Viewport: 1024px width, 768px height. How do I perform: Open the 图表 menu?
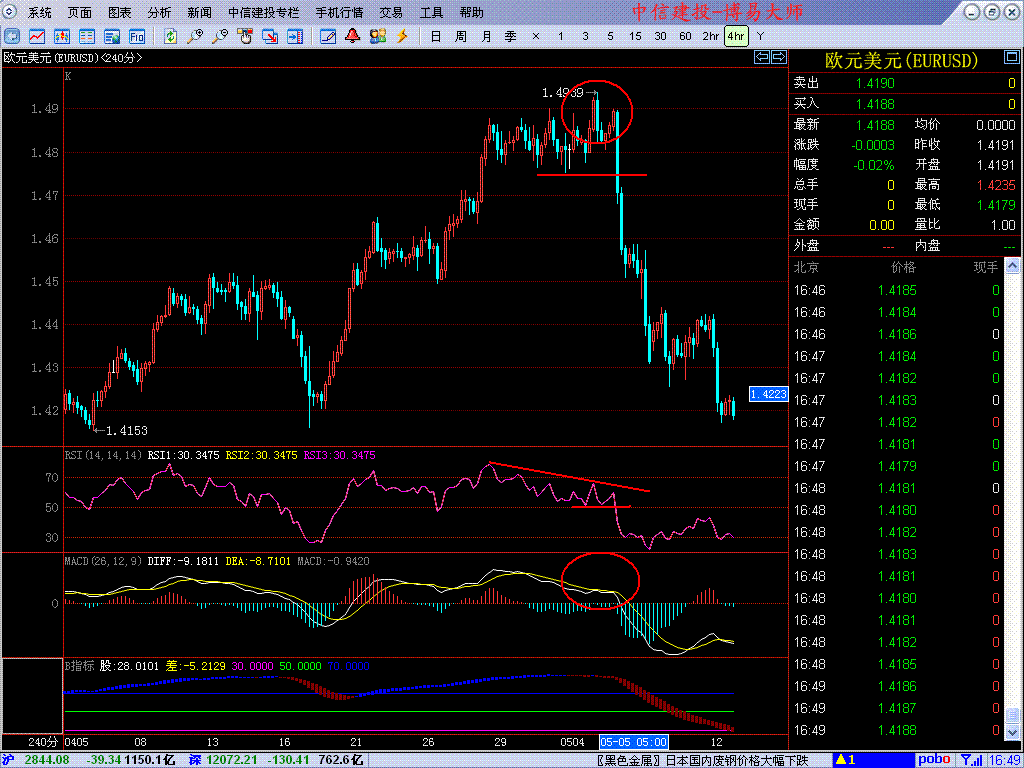(x=120, y=12)
